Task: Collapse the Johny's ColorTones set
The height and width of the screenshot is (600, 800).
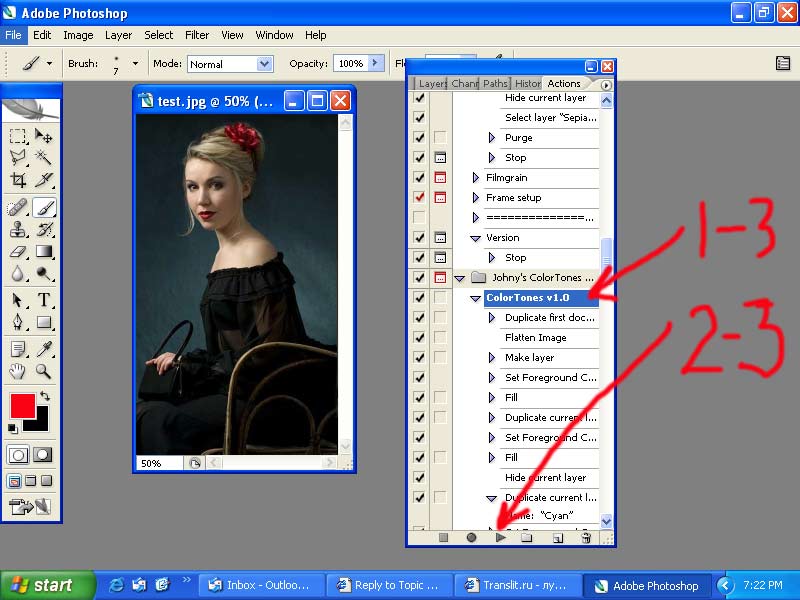Action: (459, 278)
